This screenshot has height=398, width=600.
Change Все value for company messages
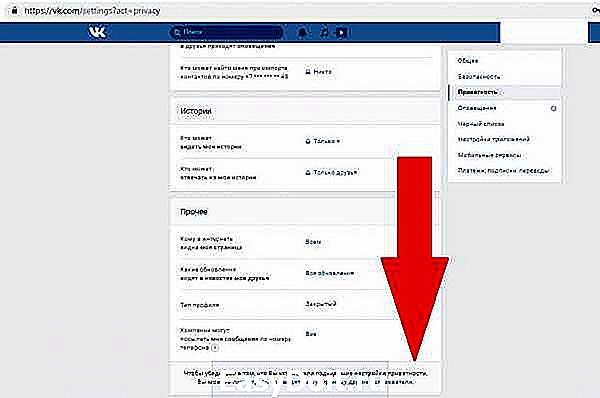(311, 334)
